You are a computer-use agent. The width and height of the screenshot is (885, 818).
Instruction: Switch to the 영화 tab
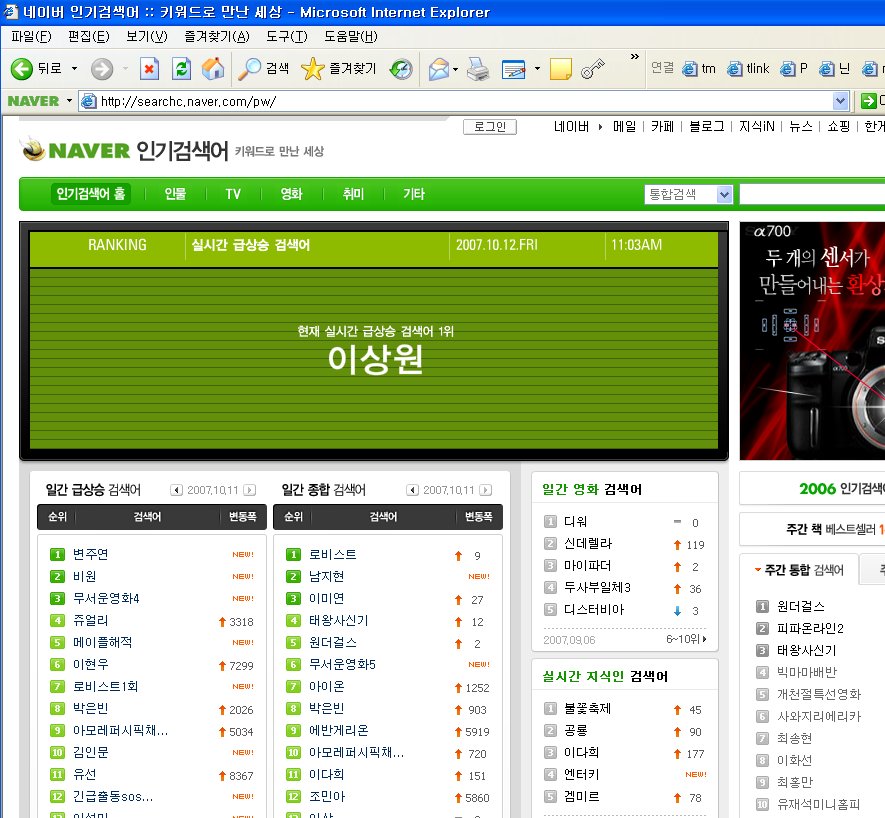pyautogui.click(x=291, y=194)
